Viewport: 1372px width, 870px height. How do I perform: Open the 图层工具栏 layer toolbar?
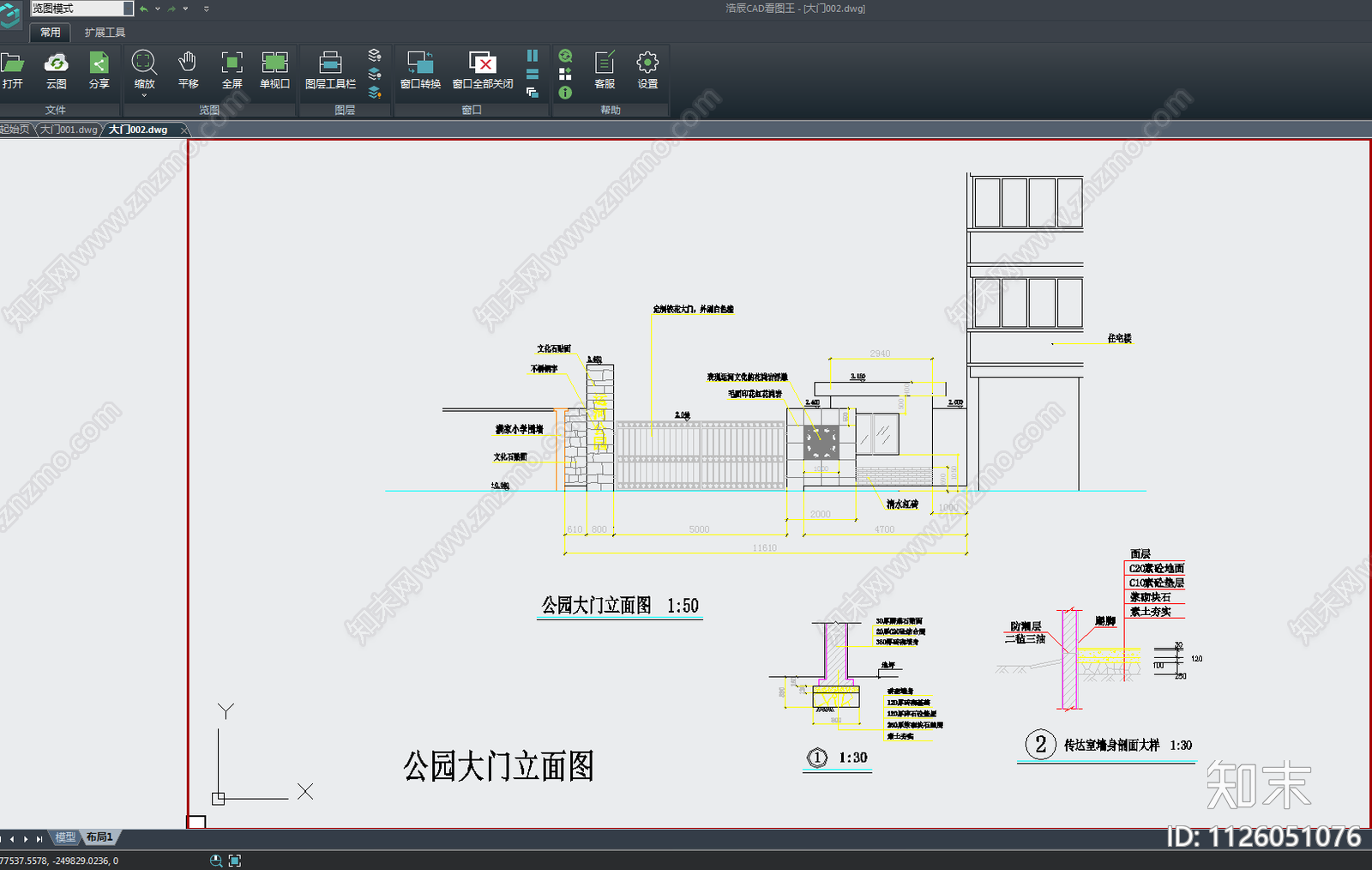(x=330, y=70)
